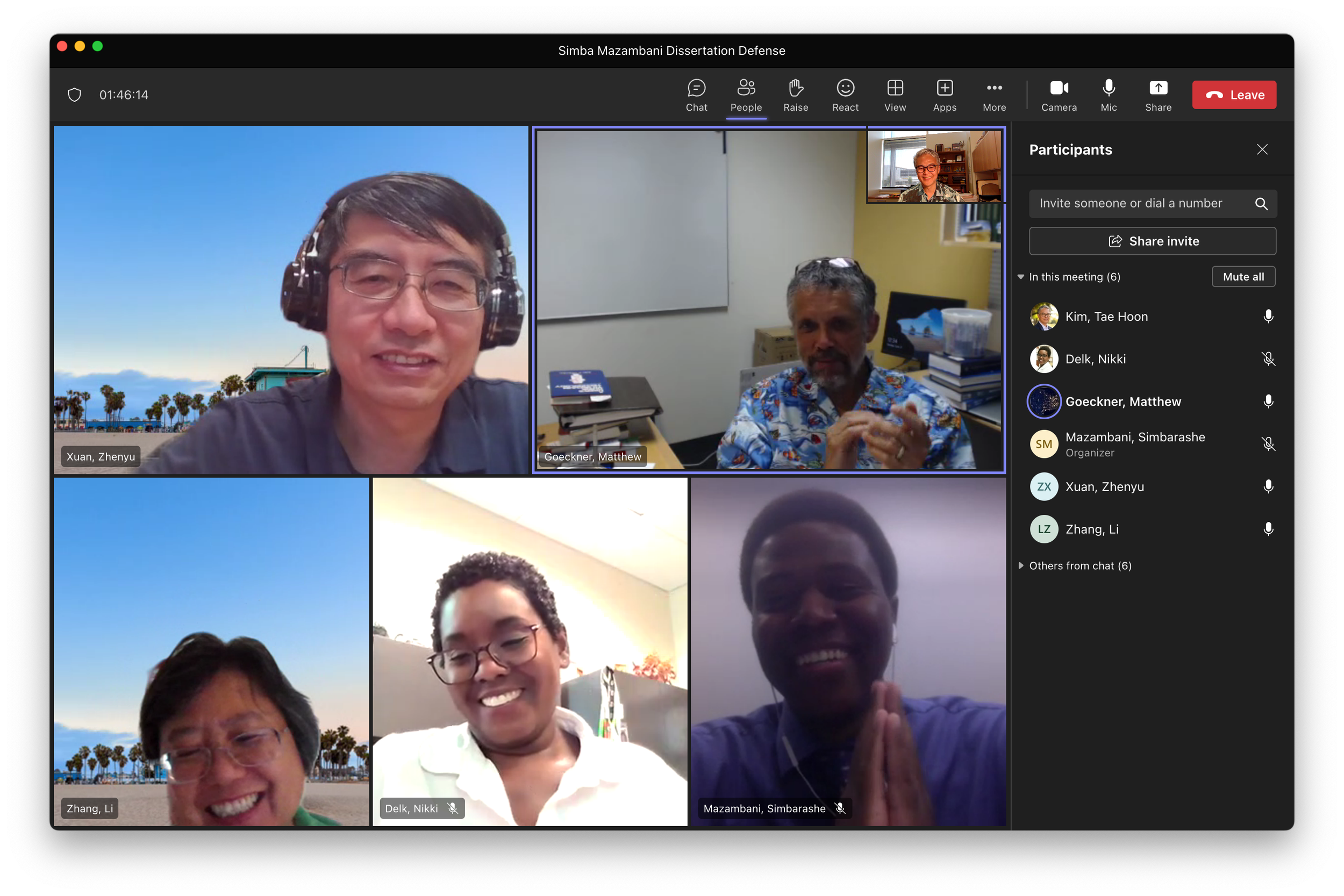
Task: Toggle microphone for Zhang, Li in list
Action: coord(1268,529)
